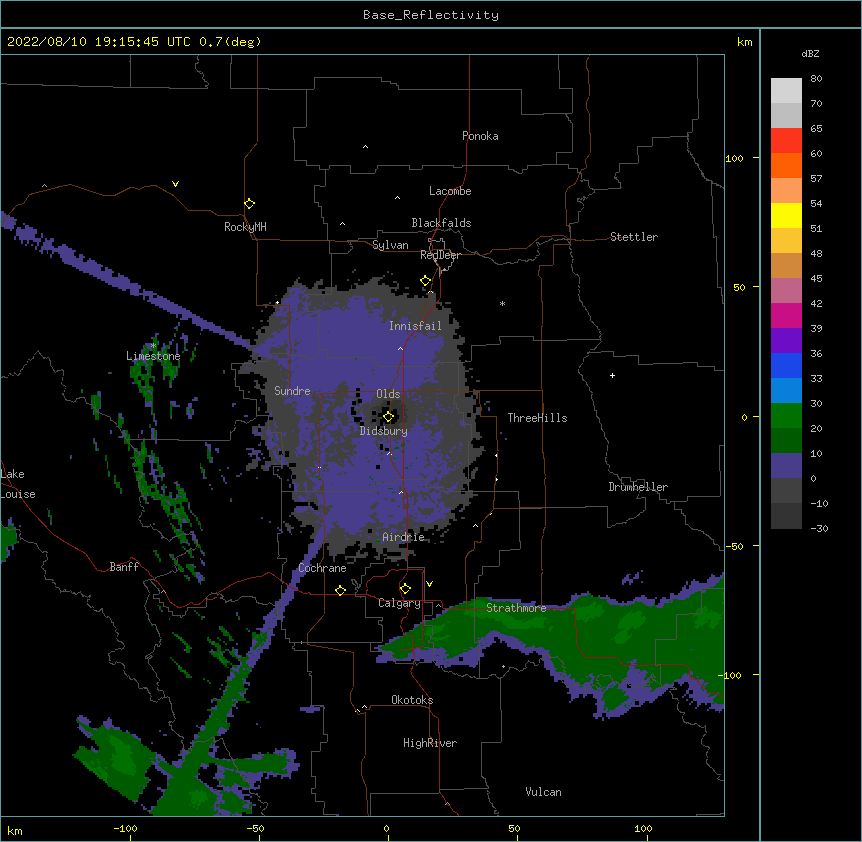
Task: Click the km unit label at bottom left
Action: 15,830
